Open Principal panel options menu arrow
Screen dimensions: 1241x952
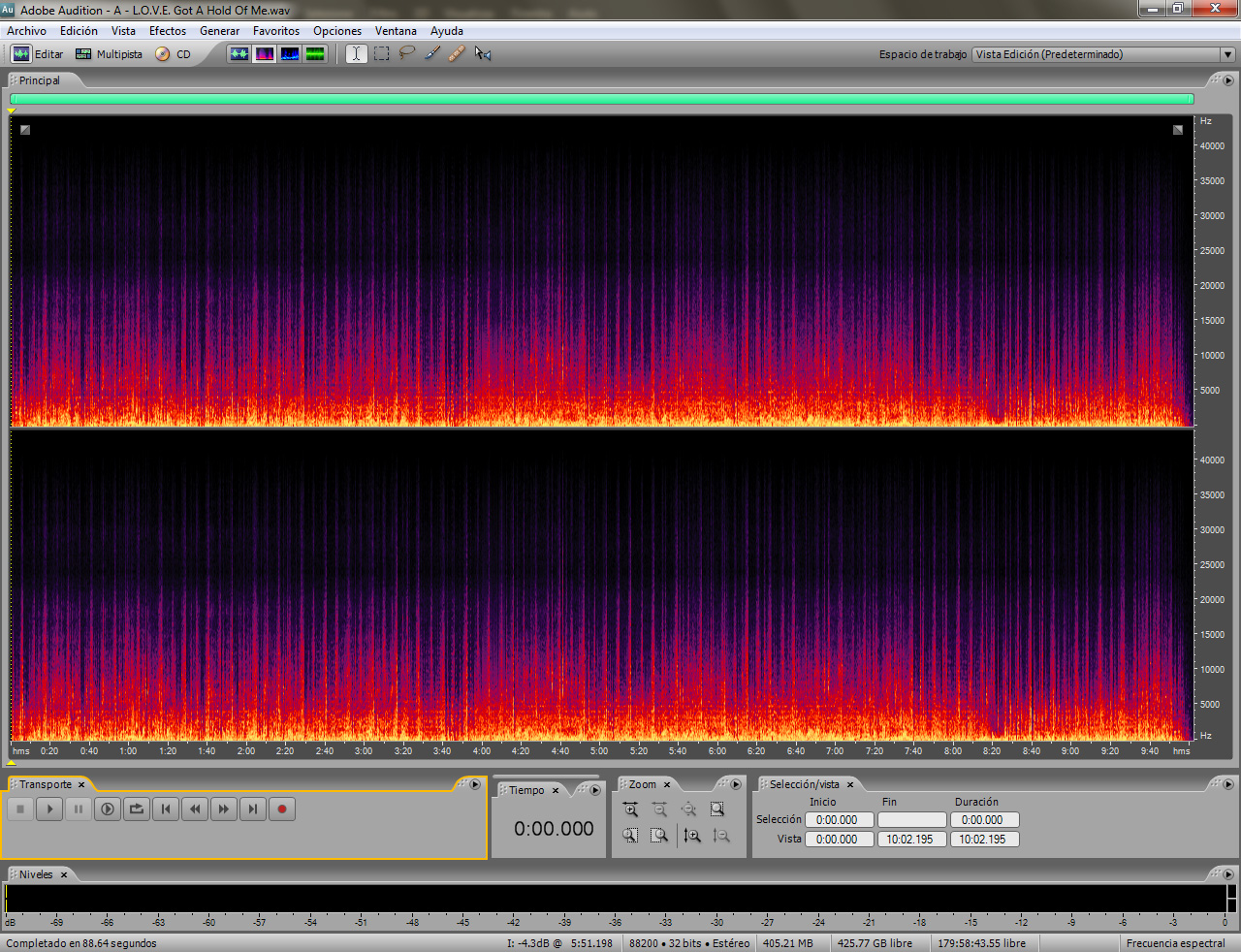coord(1228,80)
